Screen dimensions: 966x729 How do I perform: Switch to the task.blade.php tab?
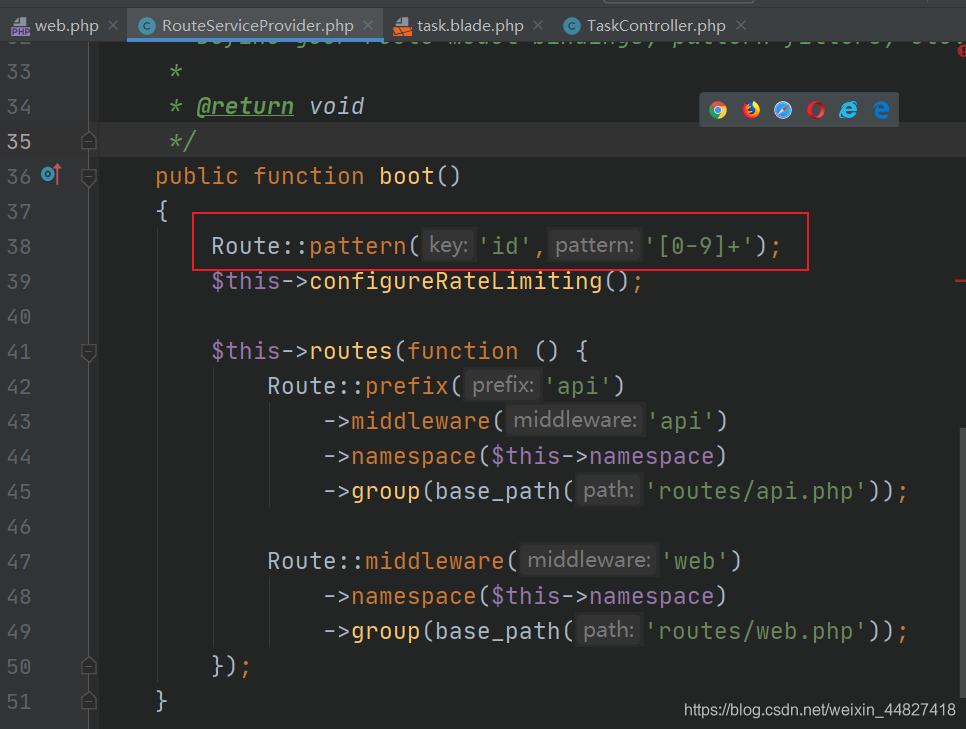(x=470, y=26)
